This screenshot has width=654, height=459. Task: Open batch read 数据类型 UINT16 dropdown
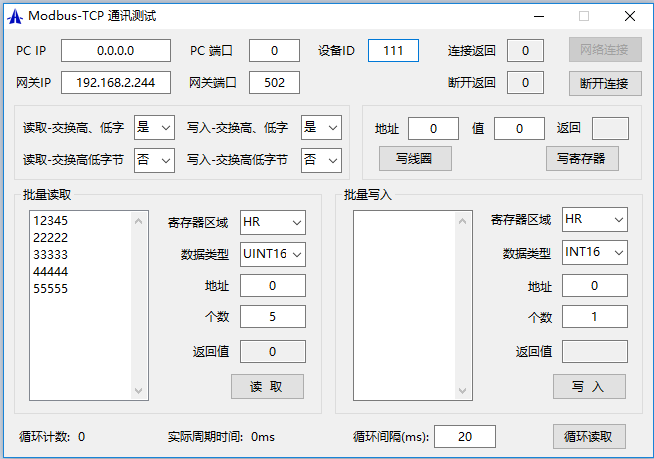click(x=273, y=254)
